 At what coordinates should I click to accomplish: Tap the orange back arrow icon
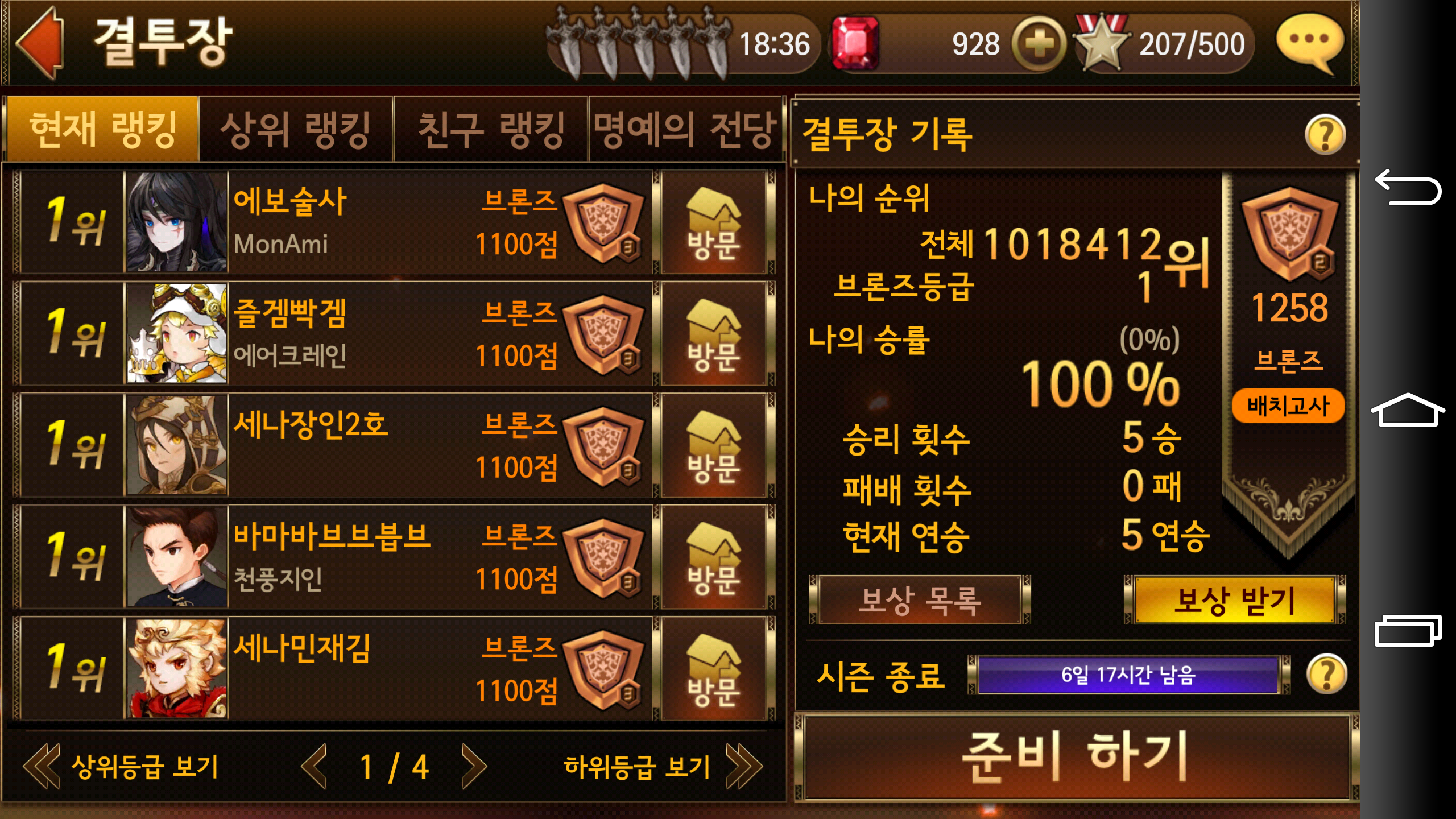[x=41, y=43]
